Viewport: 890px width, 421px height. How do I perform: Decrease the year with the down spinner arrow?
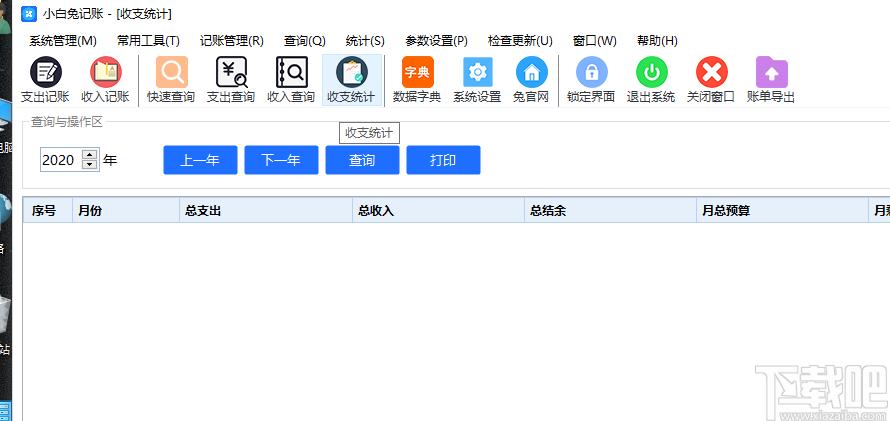pyautogui.click(x=90, y=165)
